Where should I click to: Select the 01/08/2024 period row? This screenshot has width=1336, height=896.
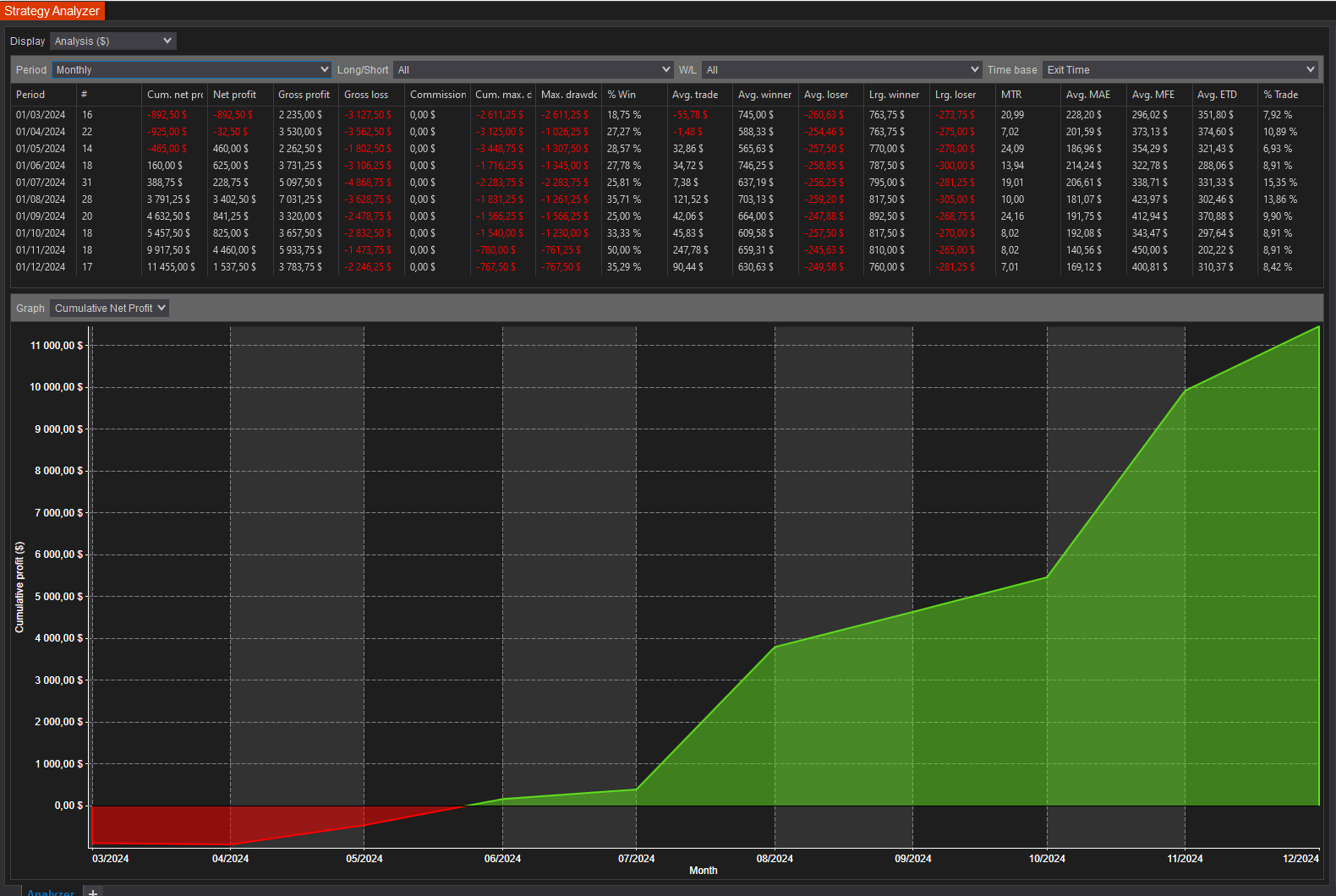click(667, 199)
